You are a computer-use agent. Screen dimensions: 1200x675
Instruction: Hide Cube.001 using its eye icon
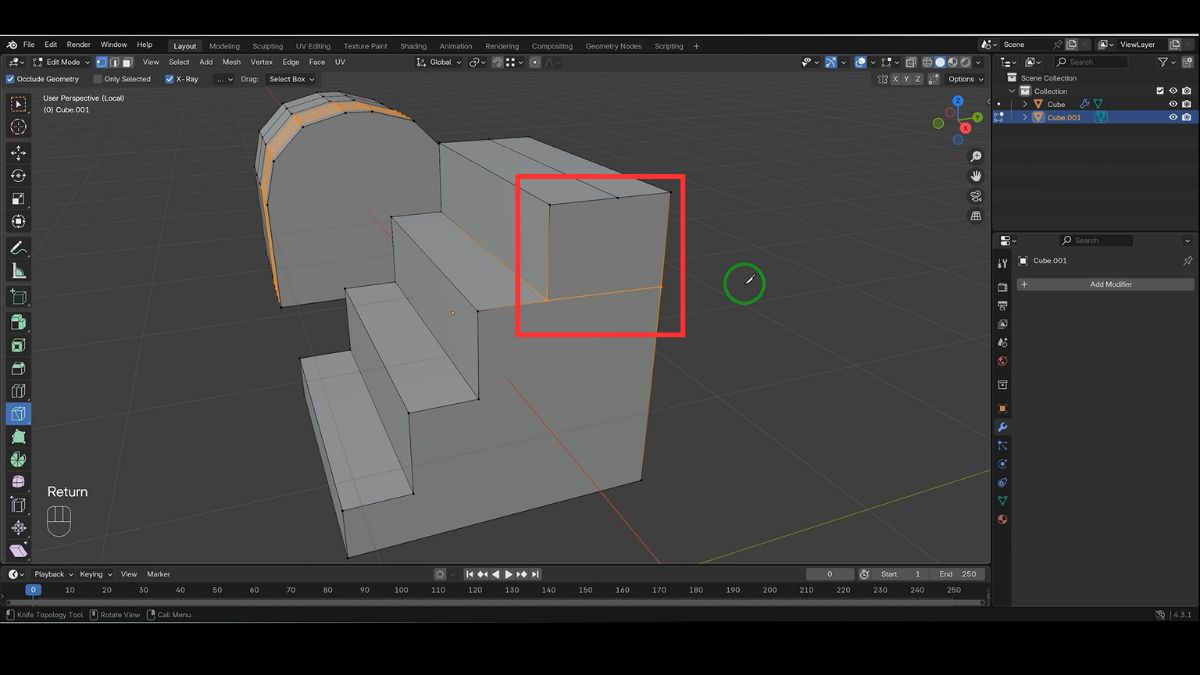[1173, 117]
